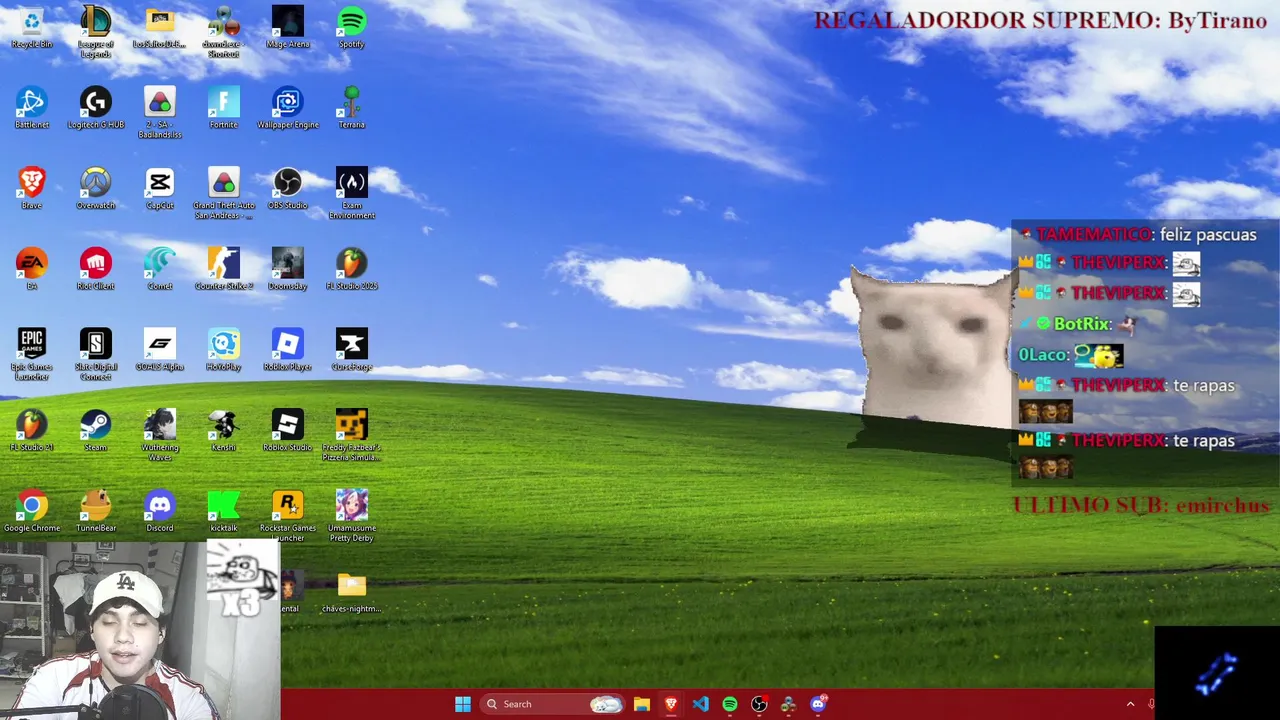Open Wallpaper Engine shortcut

pyautogui.click(x=288, y=108)
